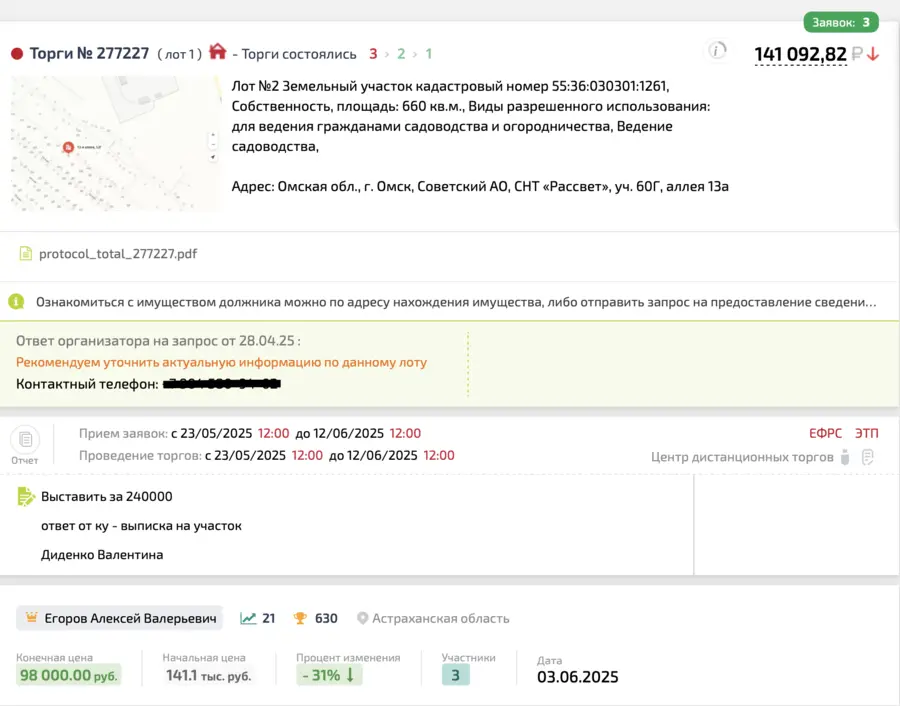Click the Проведение торгов date range
Screen dimensions: 900x706
tap(329, 455)
